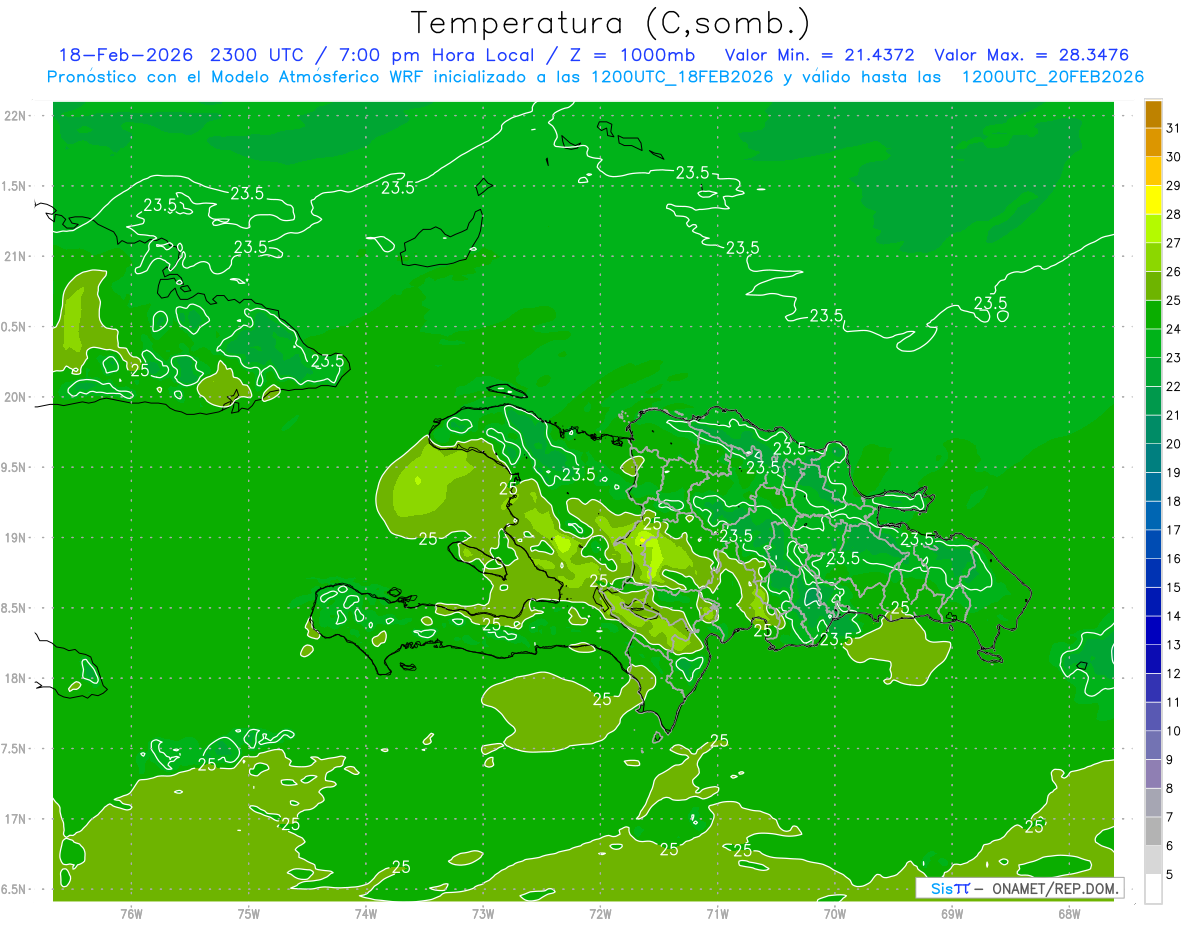Click legend value '30'

1173,157
